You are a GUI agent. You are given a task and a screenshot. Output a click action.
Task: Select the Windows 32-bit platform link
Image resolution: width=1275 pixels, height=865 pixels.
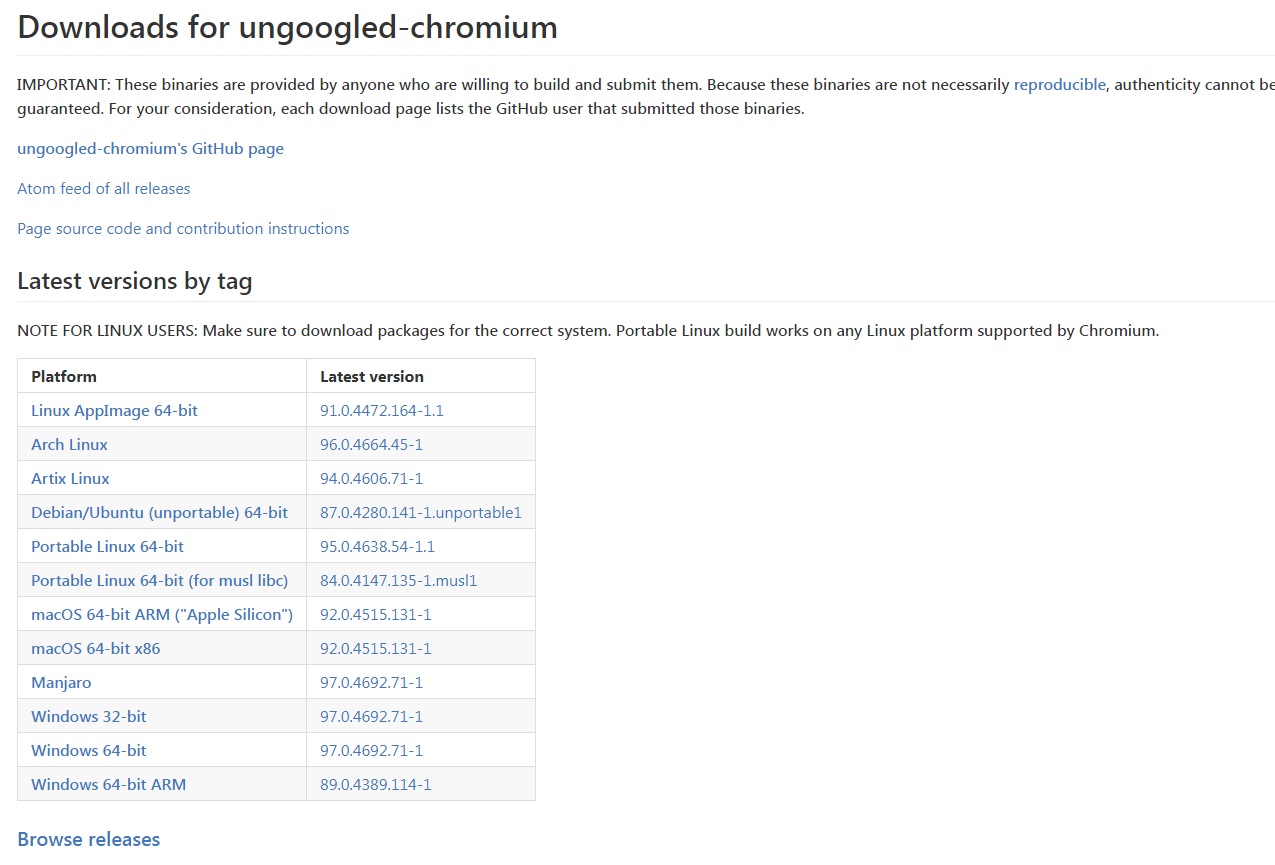point(89,717)
